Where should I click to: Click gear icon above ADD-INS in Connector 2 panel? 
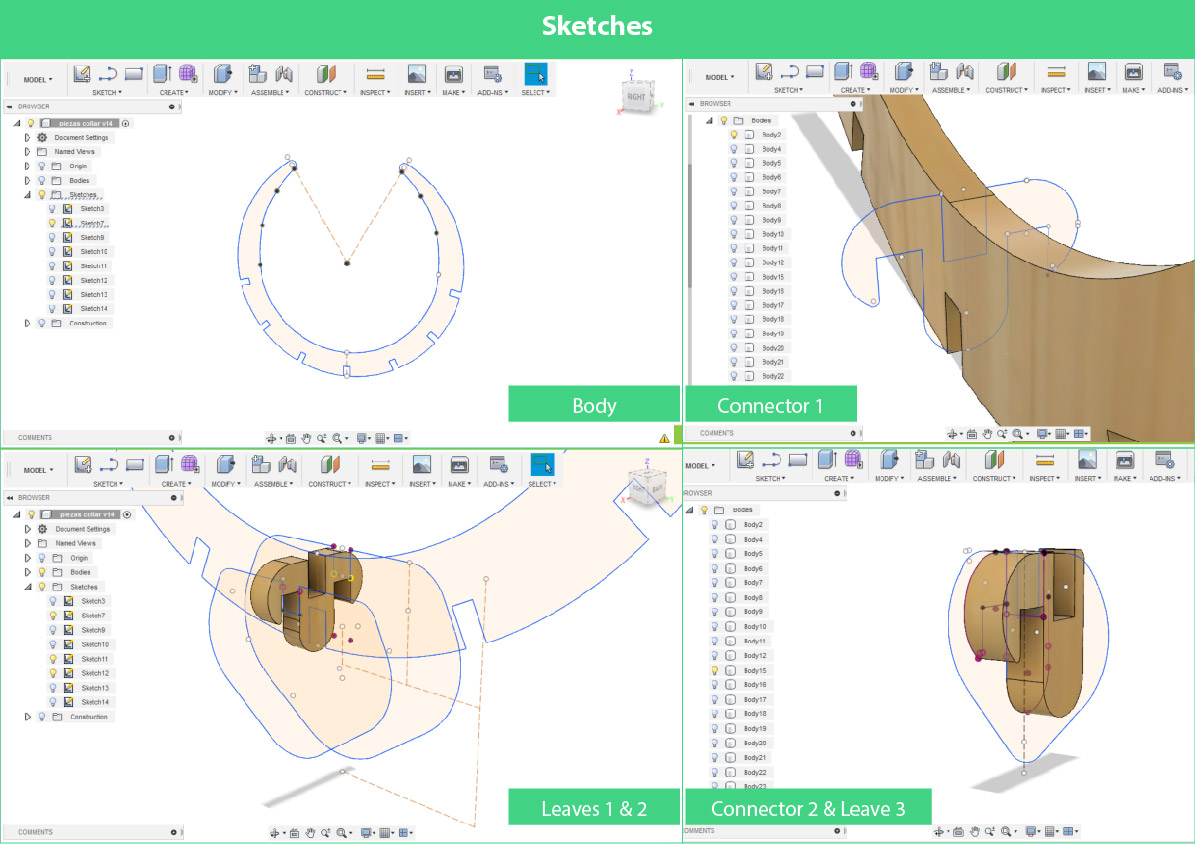[x=1164, y=459]
